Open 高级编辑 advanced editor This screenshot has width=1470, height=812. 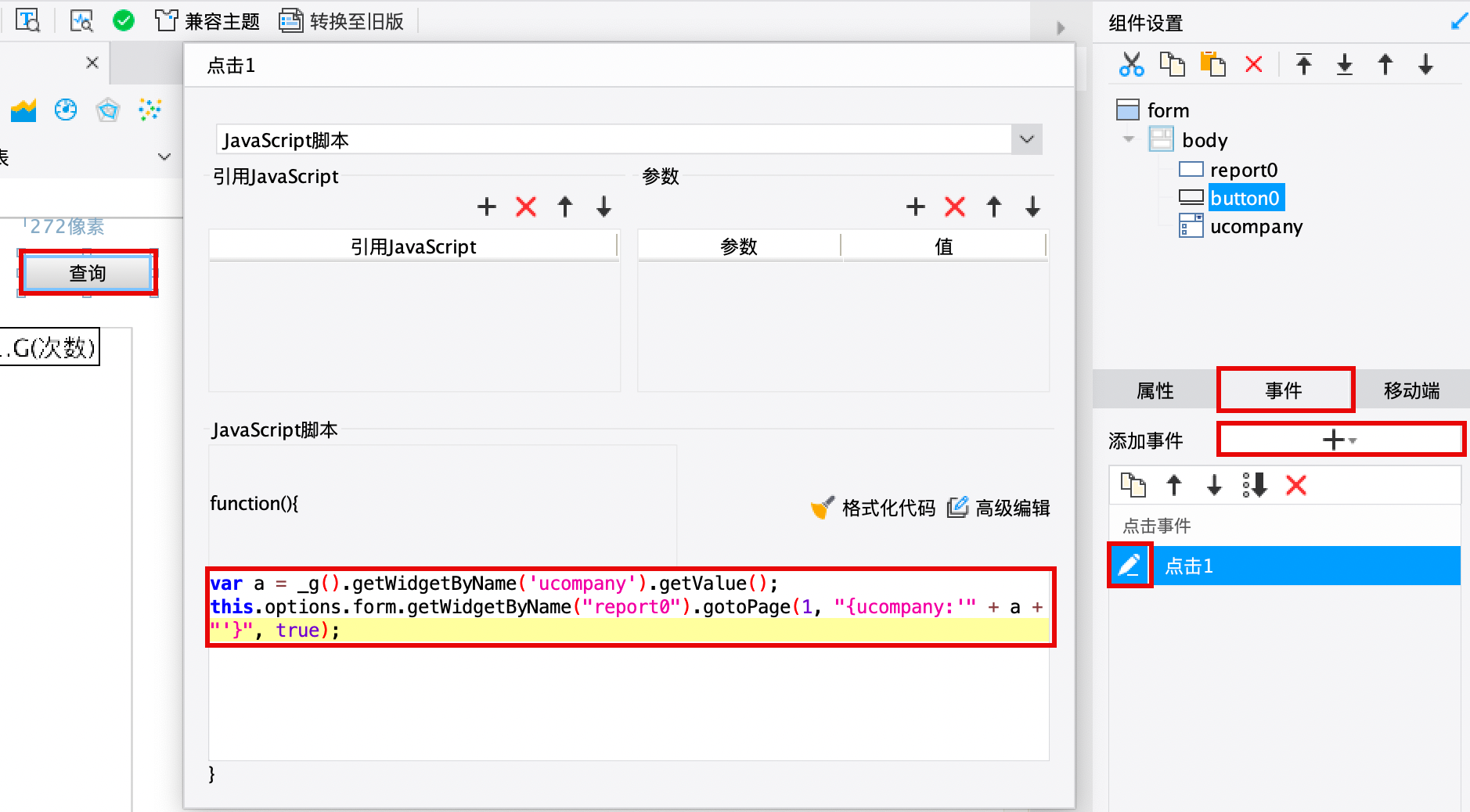999,508
